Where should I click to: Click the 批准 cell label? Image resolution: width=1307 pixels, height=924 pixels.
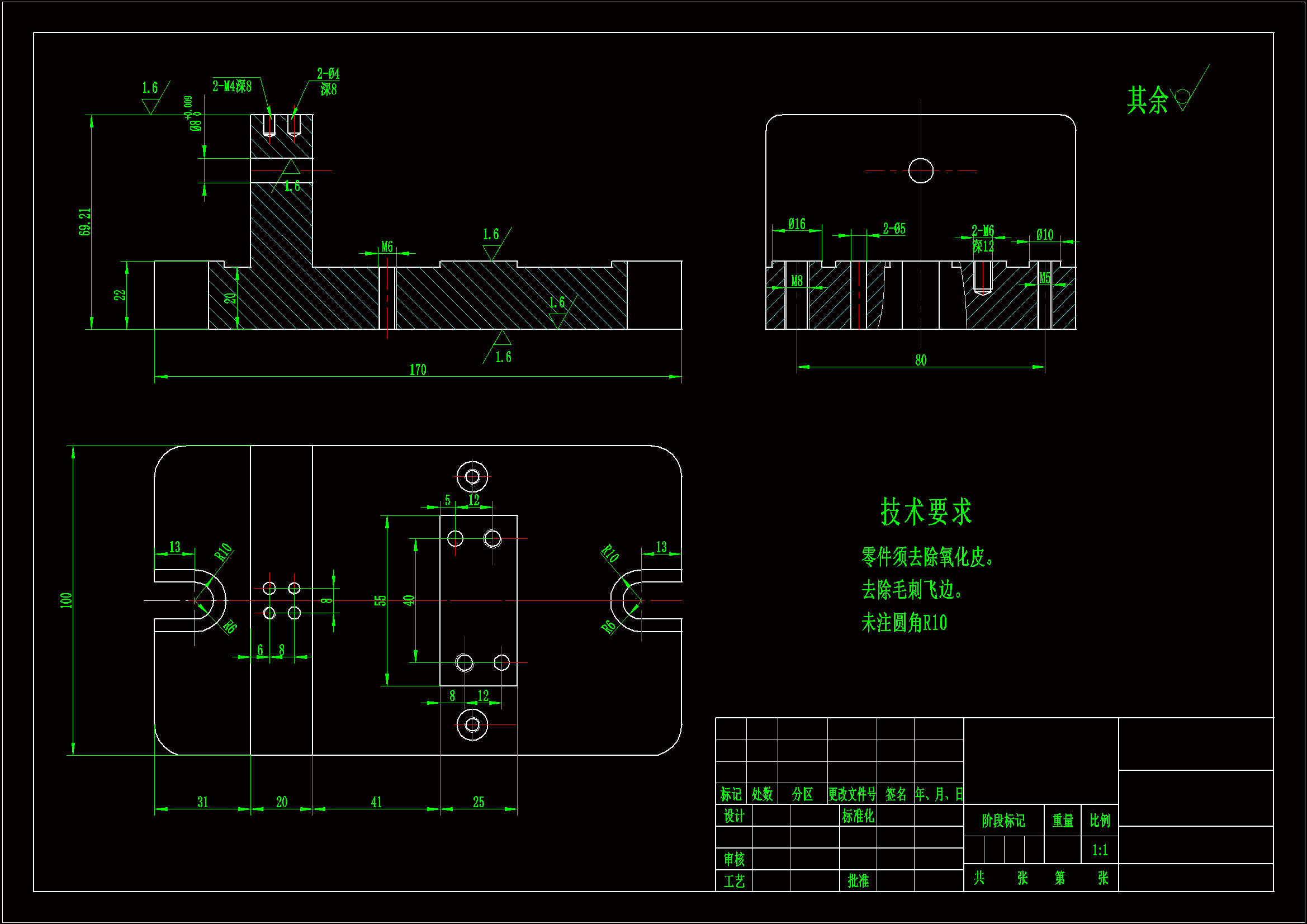coord(858,881)
